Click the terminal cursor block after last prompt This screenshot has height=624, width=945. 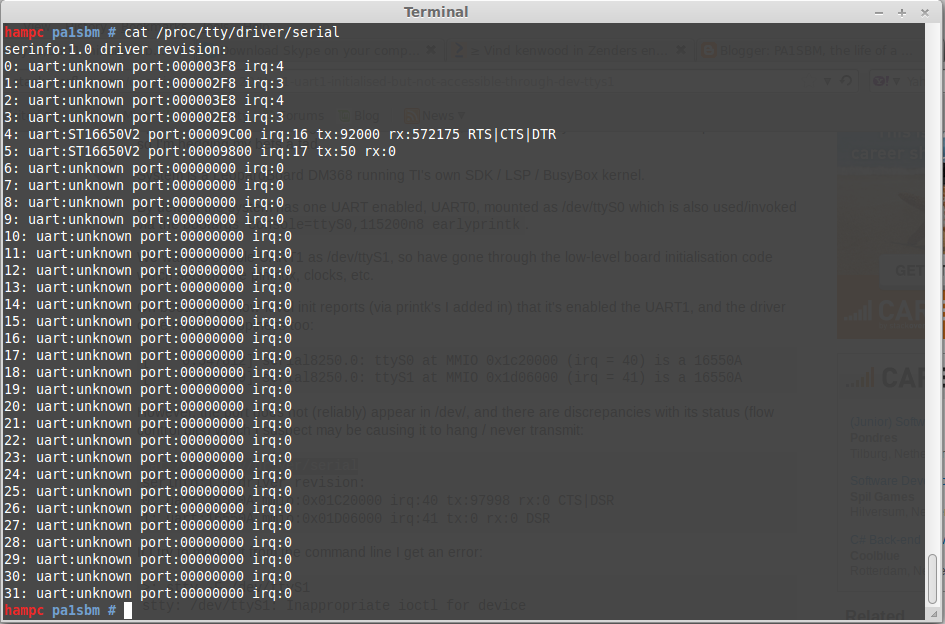128,611
